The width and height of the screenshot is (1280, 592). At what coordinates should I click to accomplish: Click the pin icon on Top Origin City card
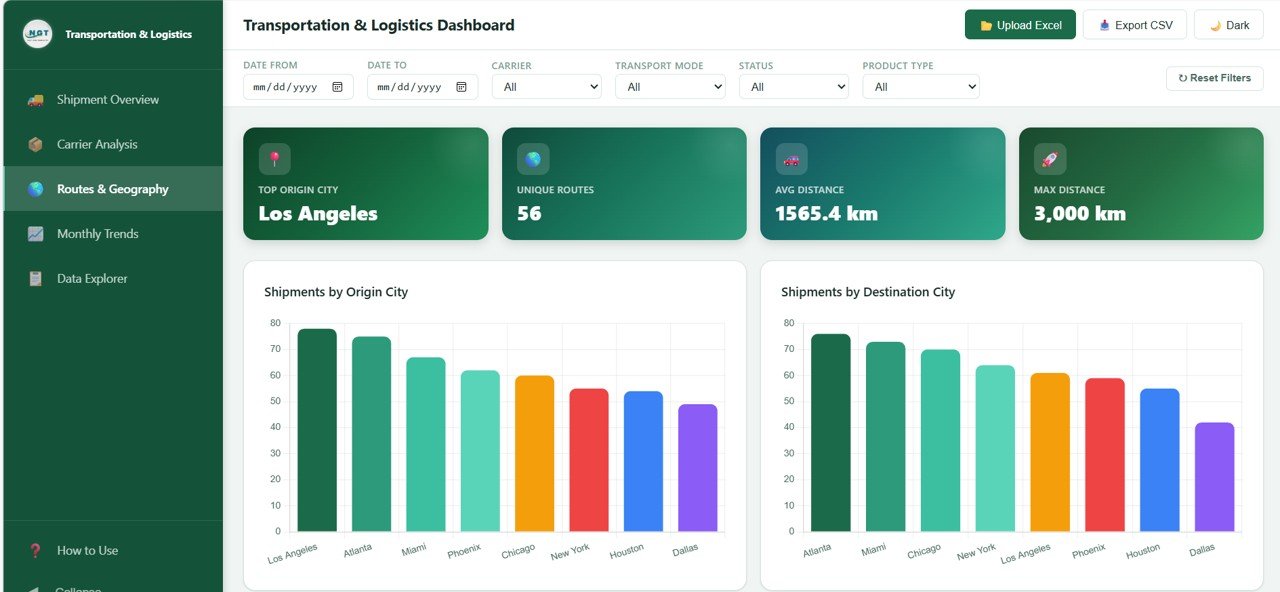pos(274,159)
